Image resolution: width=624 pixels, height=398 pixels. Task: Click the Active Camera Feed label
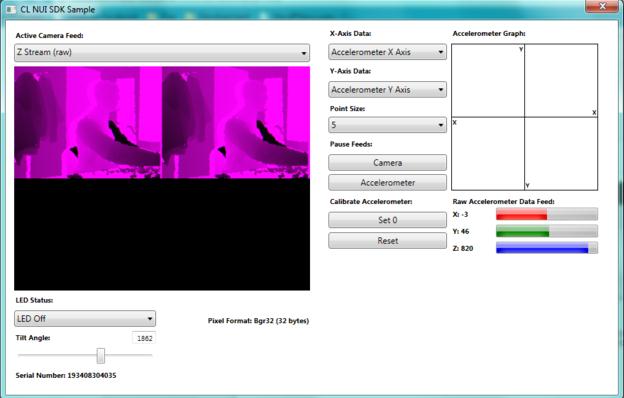click(49, 35)
